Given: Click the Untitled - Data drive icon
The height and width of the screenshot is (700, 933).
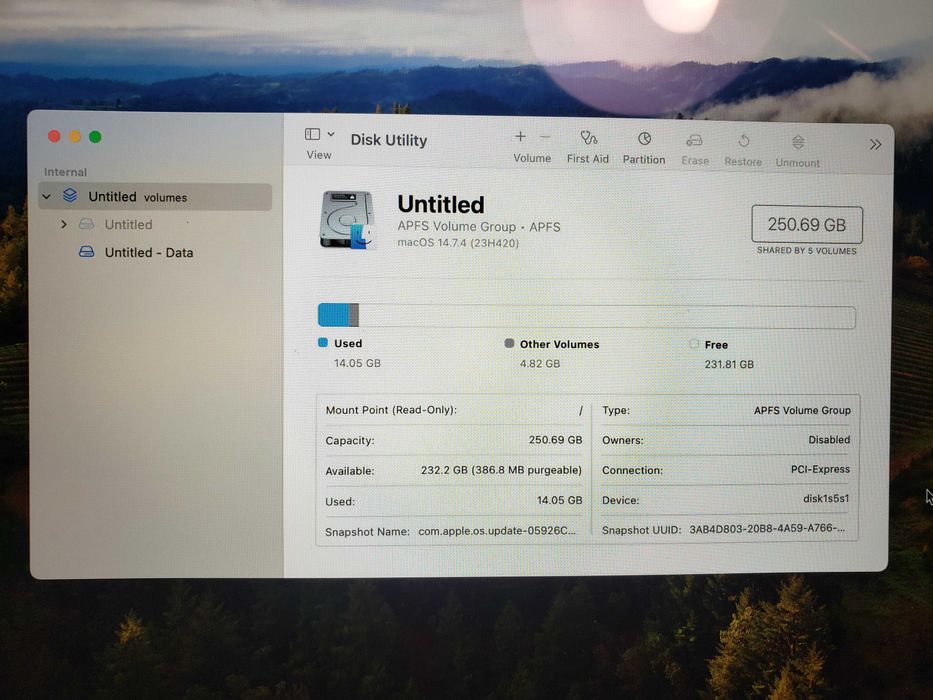Looking at the screenshot, I should (x=87, y=252).
